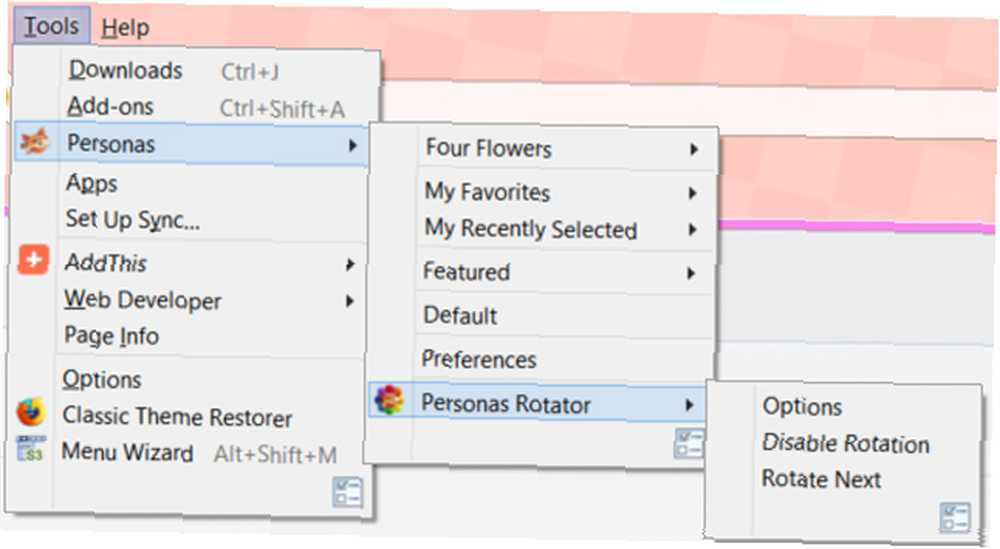Click Rotate Next persona
Image resolution: width=1000 pixels, height=549 pixels.
click(x=821, y=479)
